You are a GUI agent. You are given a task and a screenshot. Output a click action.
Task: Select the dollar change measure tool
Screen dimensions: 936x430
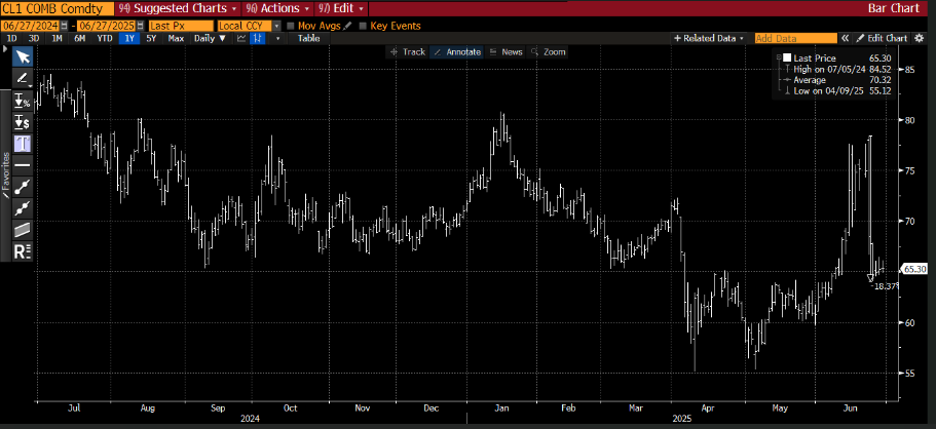pyautogui.click(x=22, y=122)
